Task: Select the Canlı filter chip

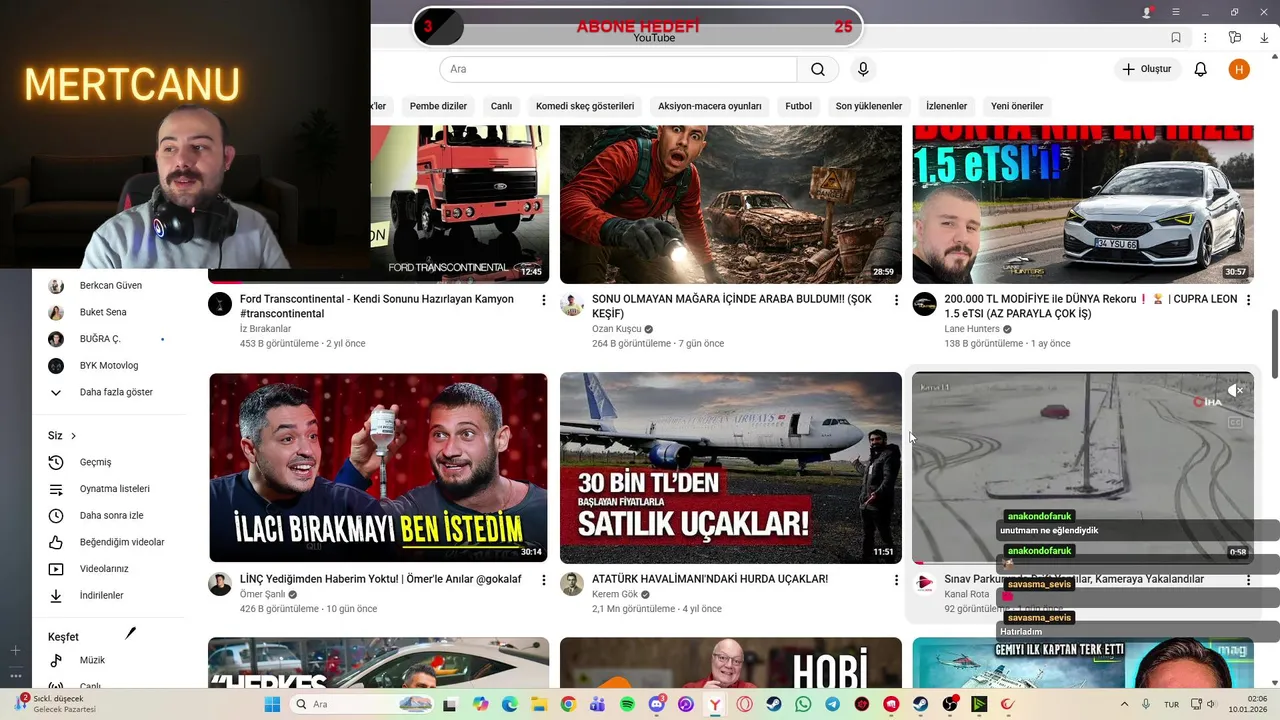Action: pos(501,106)
